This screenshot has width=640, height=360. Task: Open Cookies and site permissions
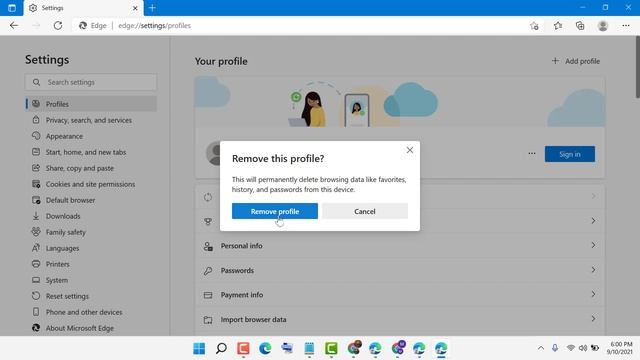click(x=90, y=184)
